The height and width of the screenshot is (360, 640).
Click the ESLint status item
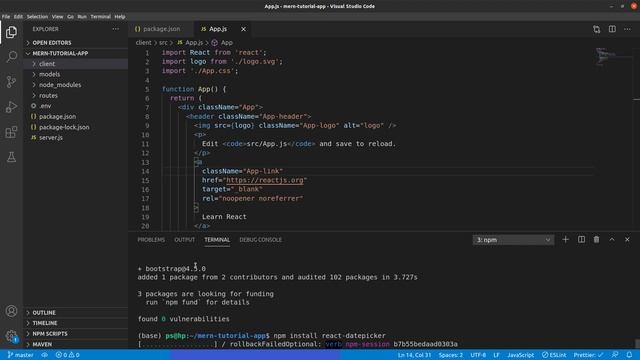(x=554, y=355)
